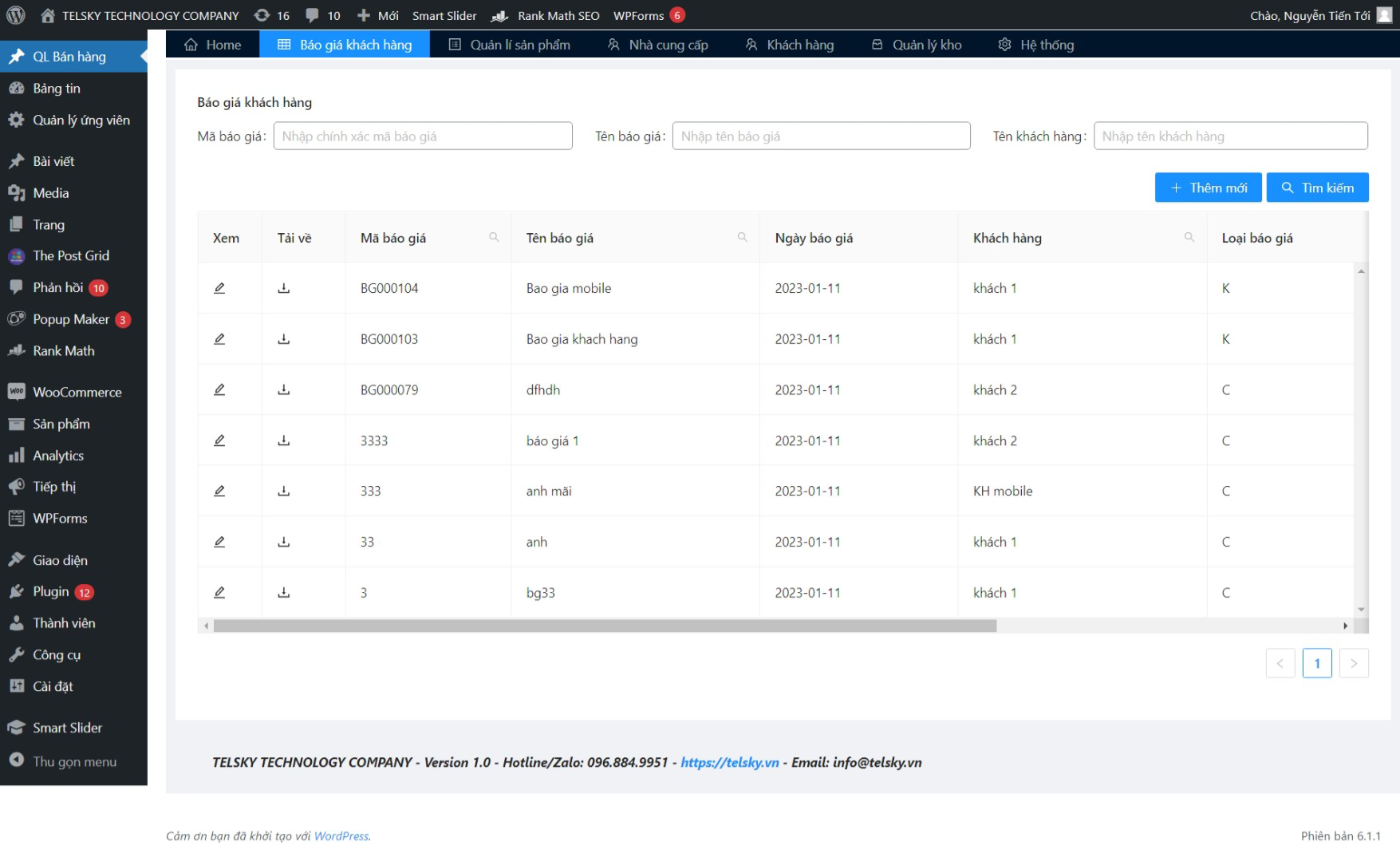This screenshot has height=853, width=1400.
Task: Open comments bubble showing 10
Action: [x=323, y=15]
